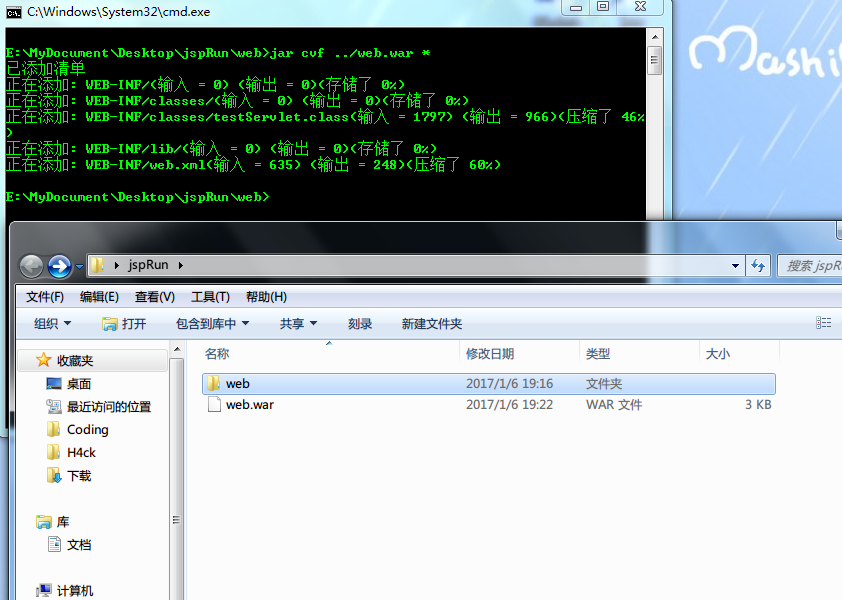Open the 查看(V) menu
842x600 pixels.
coord(155,297)
